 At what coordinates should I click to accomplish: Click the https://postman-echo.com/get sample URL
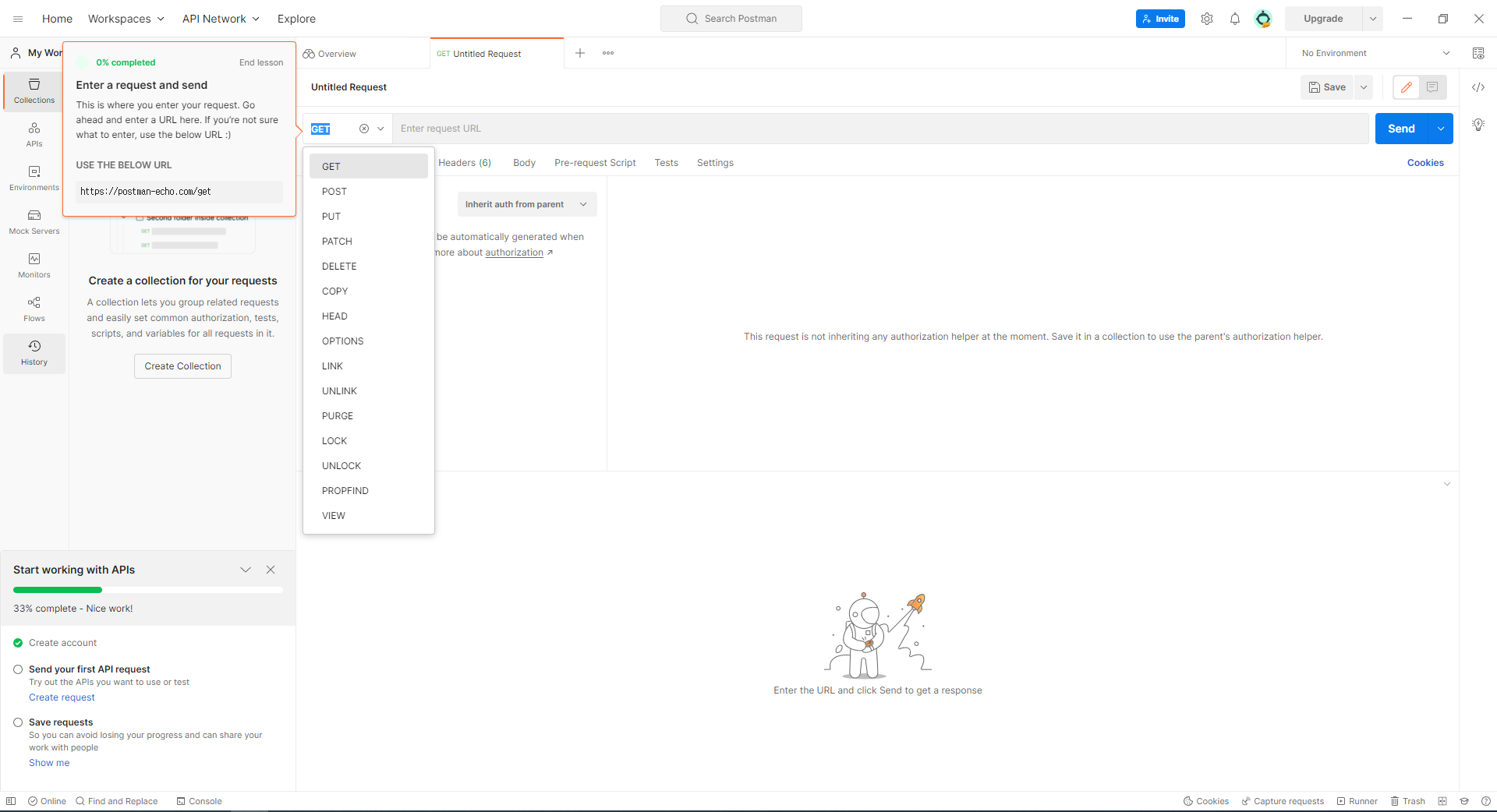tap(179, 192)
